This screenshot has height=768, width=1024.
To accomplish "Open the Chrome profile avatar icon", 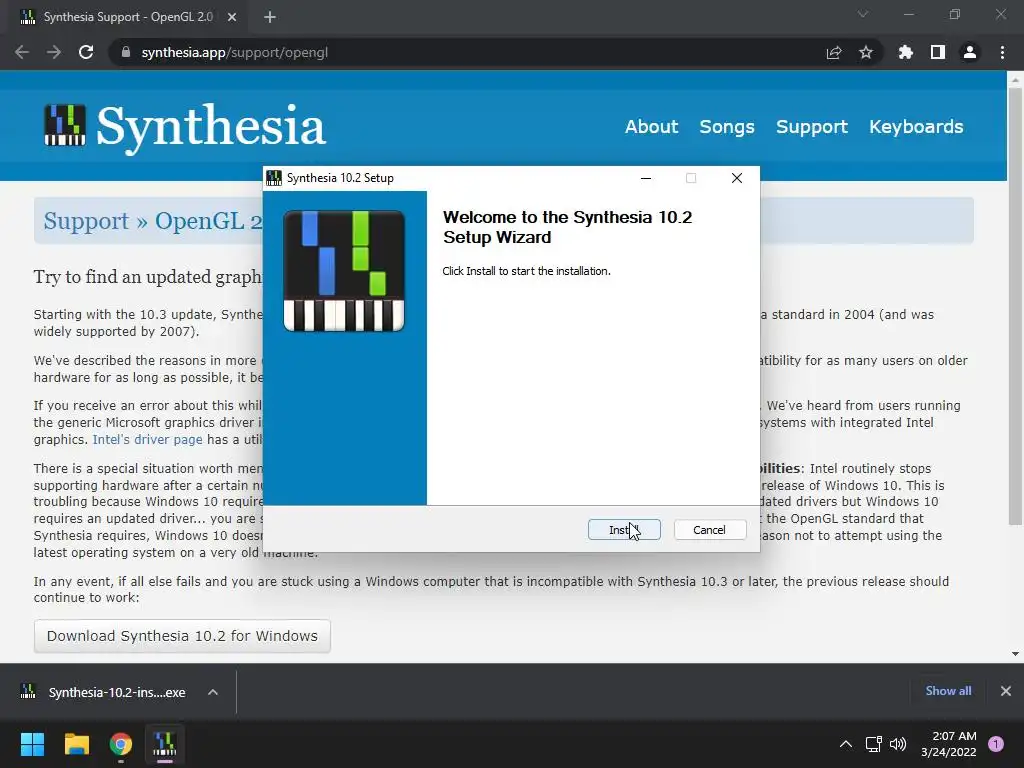I will tap(970, 52).
